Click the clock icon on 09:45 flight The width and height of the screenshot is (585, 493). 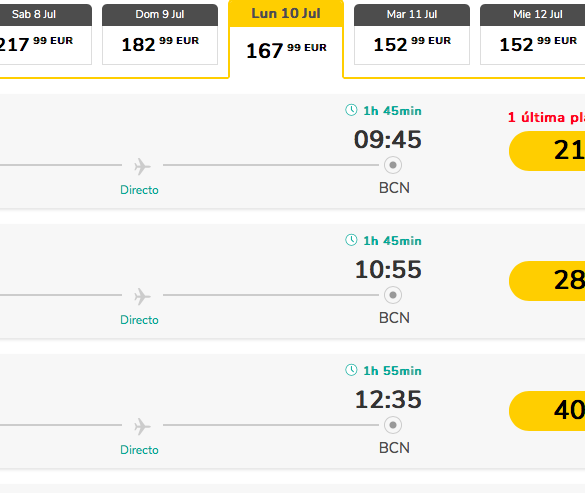click(x=351, y=110)
